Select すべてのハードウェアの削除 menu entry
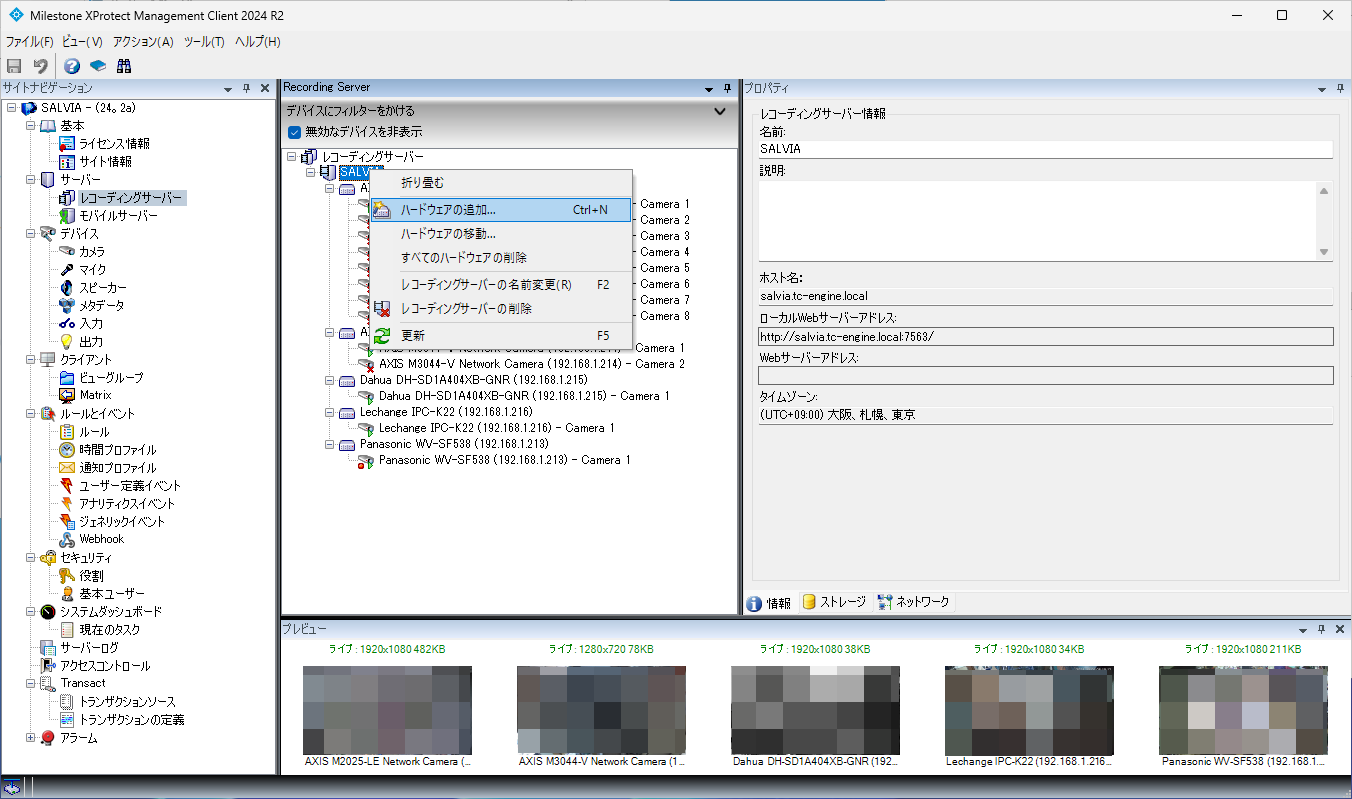 [x=501, y=258]
